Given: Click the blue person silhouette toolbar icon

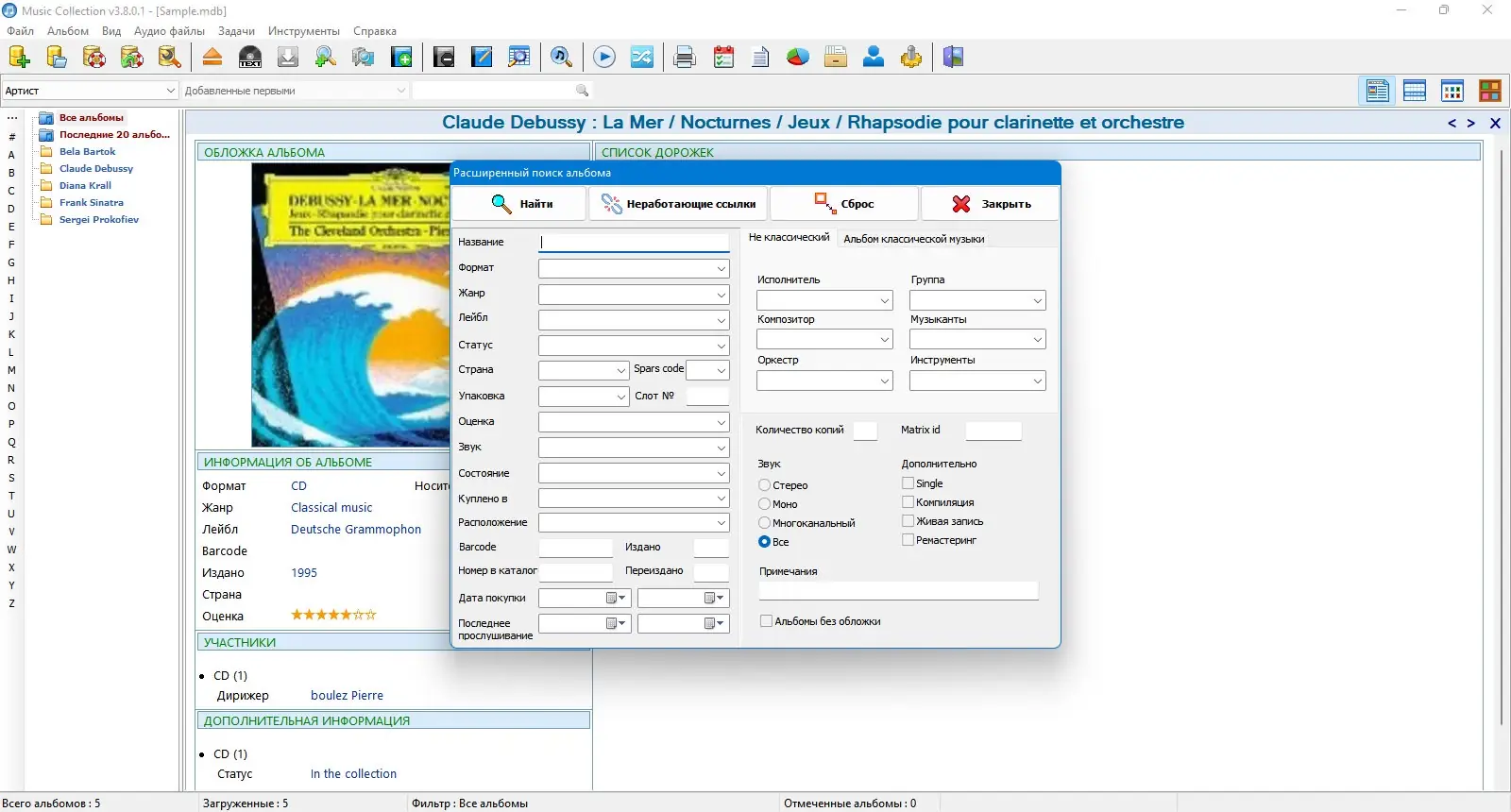Looking at the screenshot, I should [874, 58].
